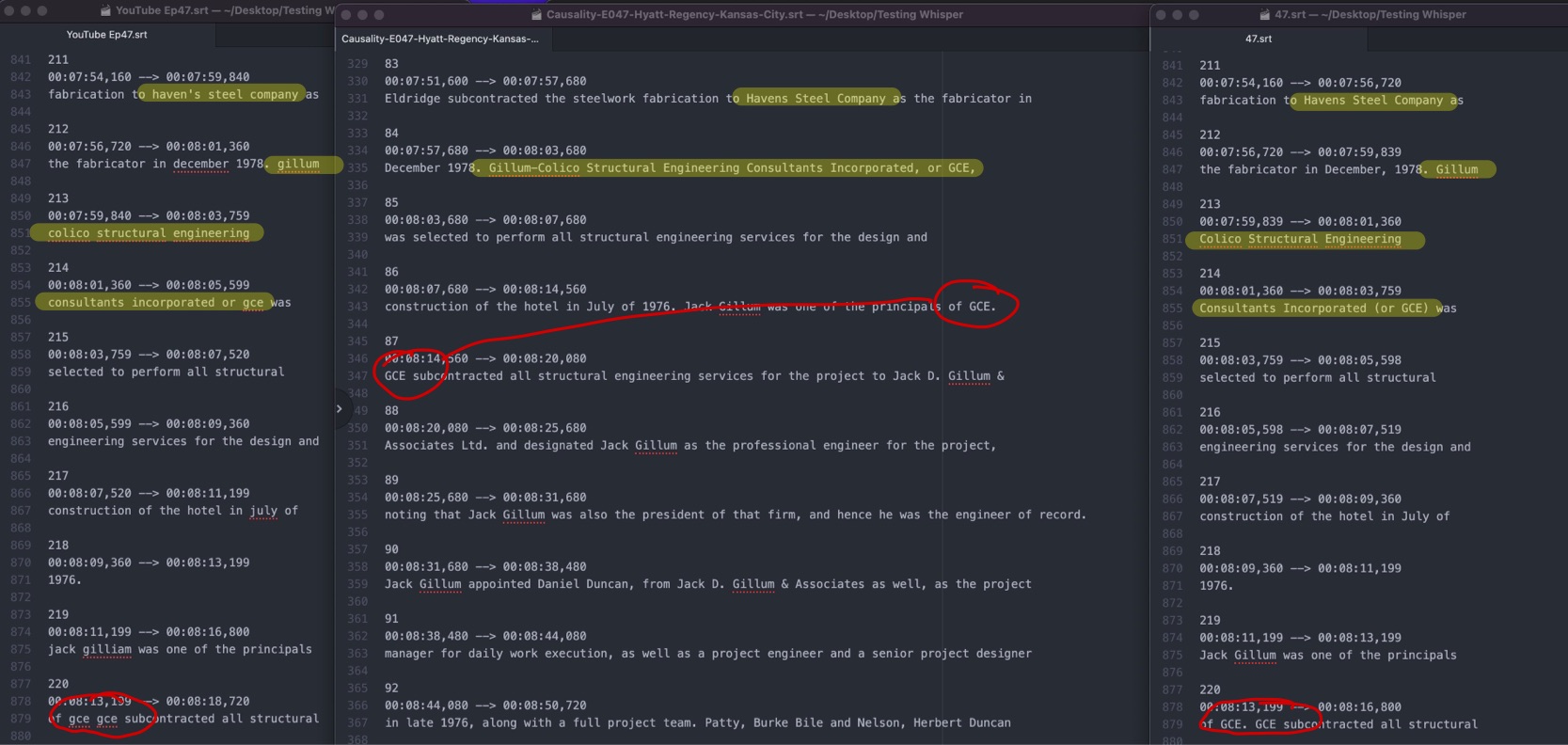The width and height of the screenshot is (1568, 745).
Task: Click the line 'noting that Jack Gillum was also the president'
Action: (x=736, y=515)
